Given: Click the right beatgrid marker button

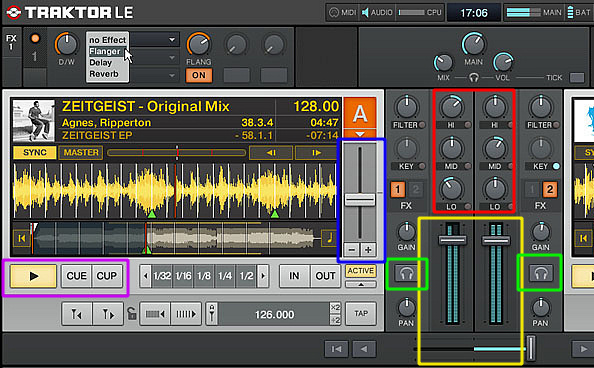Looking at the screenshot, I should point(108,314).
